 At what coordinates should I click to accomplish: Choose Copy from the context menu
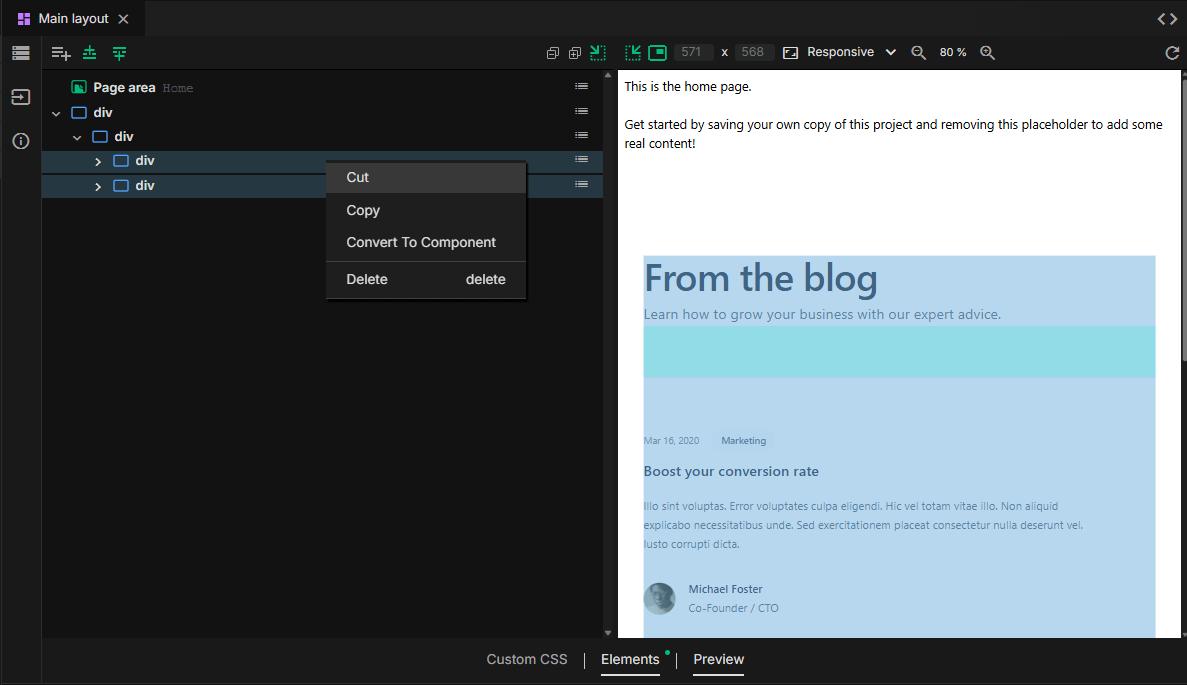pyautogui.click(x=425, y=210)
